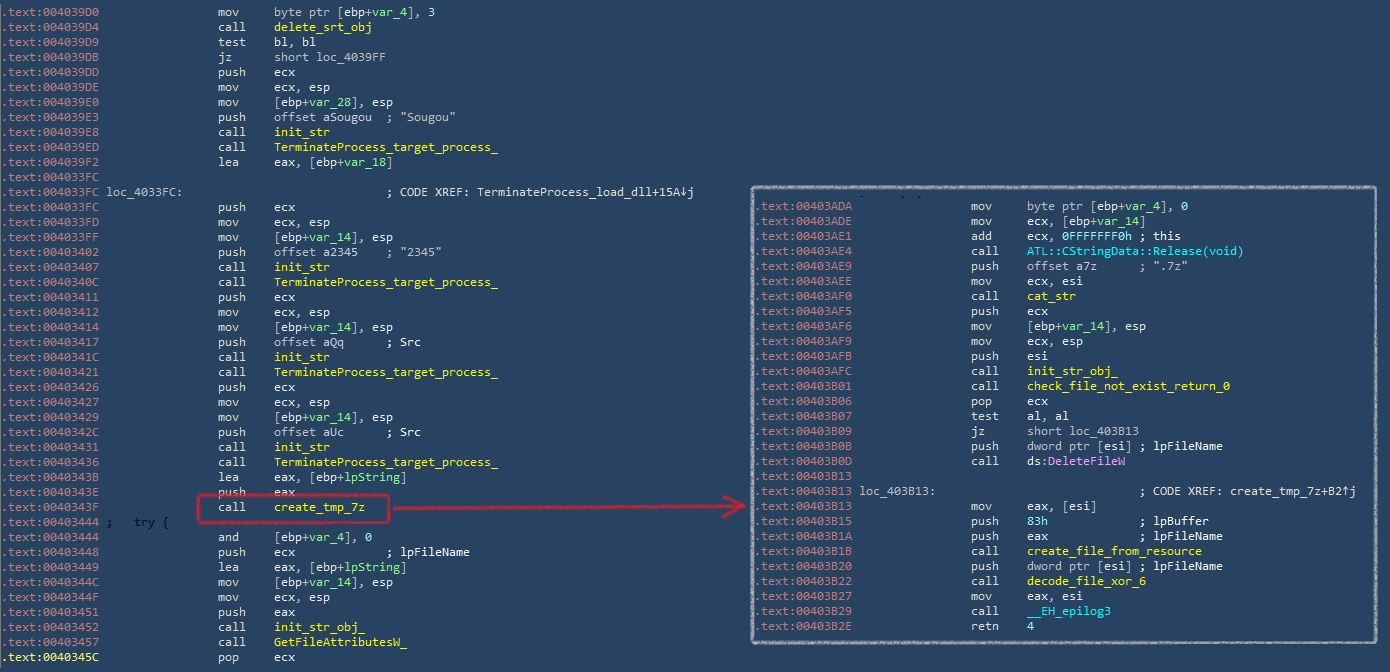Jump to short loc_4039FF target
The width and height of the screenshot is (1390, 672).
(330, 57)
